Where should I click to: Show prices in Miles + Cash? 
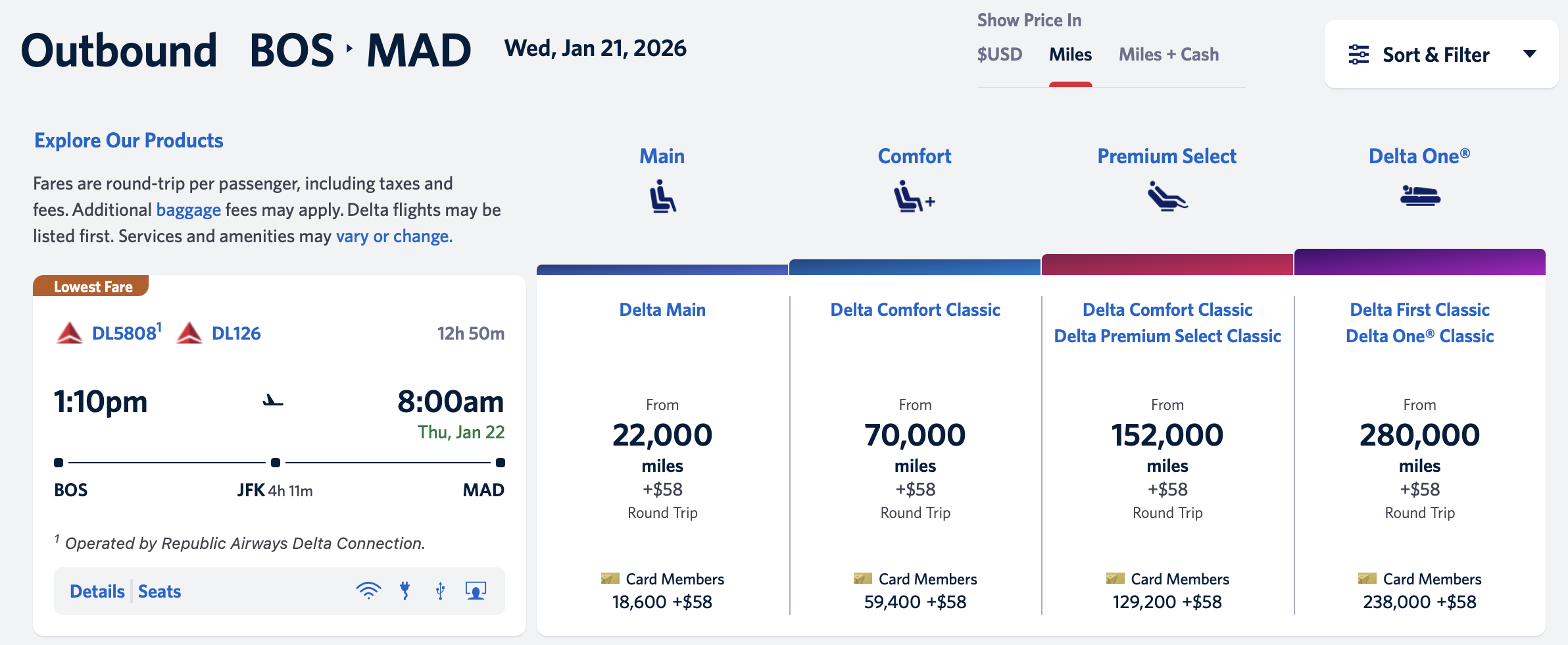(x=1168, y=55)
